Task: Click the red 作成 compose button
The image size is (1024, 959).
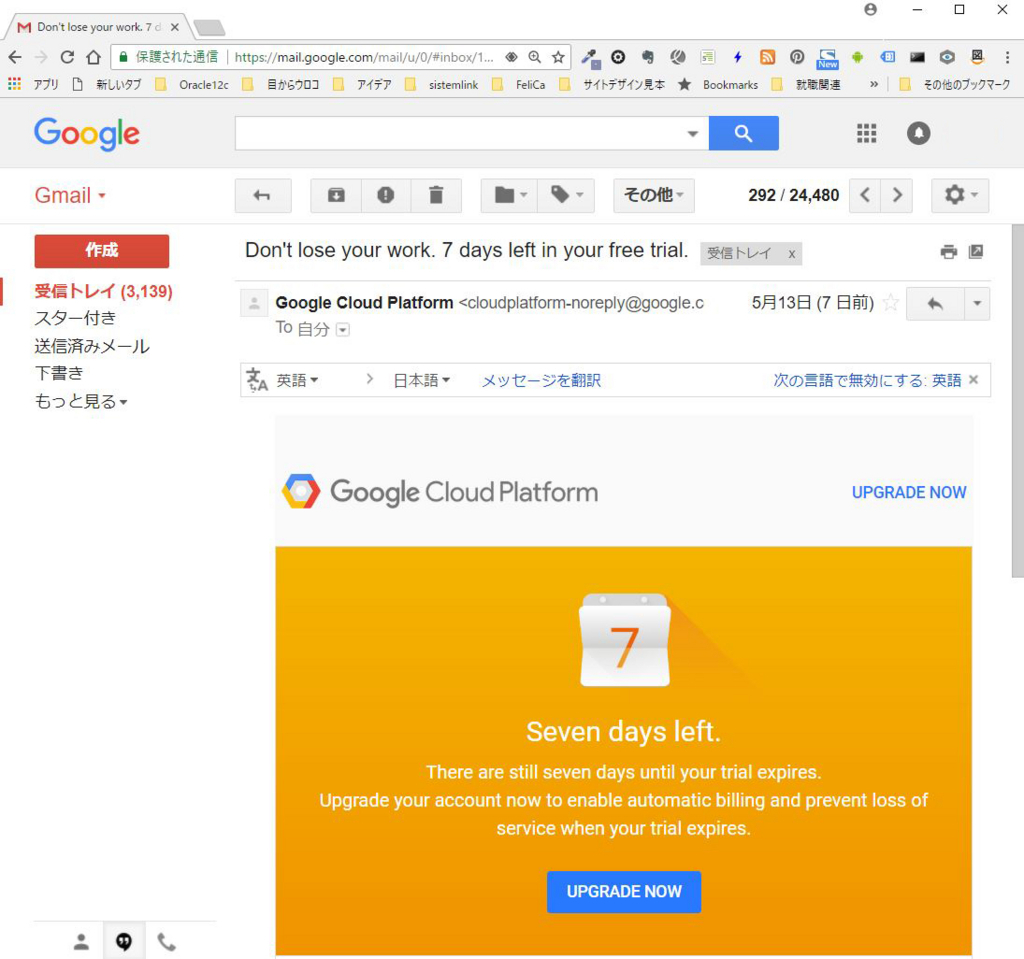Action: 102,251
